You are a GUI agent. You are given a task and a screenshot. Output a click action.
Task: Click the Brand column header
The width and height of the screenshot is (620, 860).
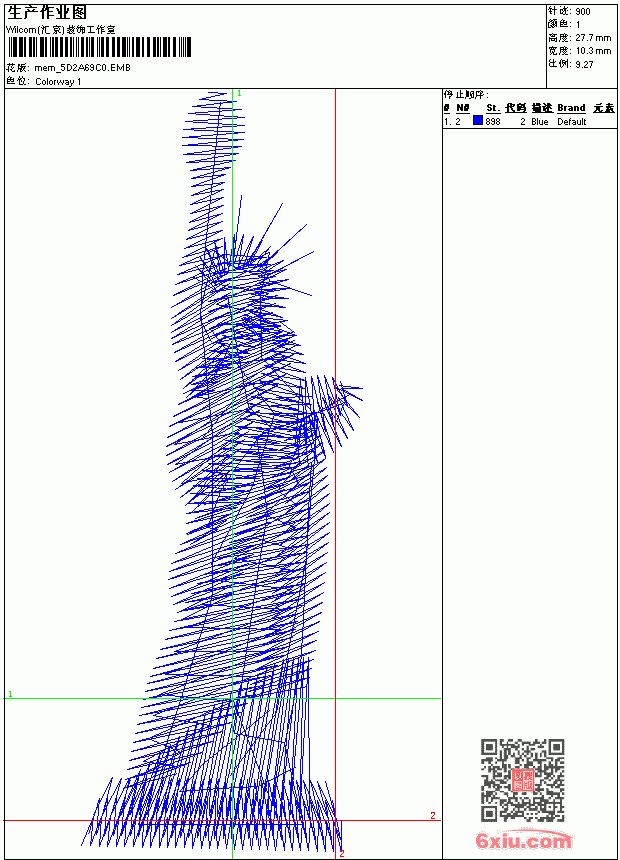point(571,108)
